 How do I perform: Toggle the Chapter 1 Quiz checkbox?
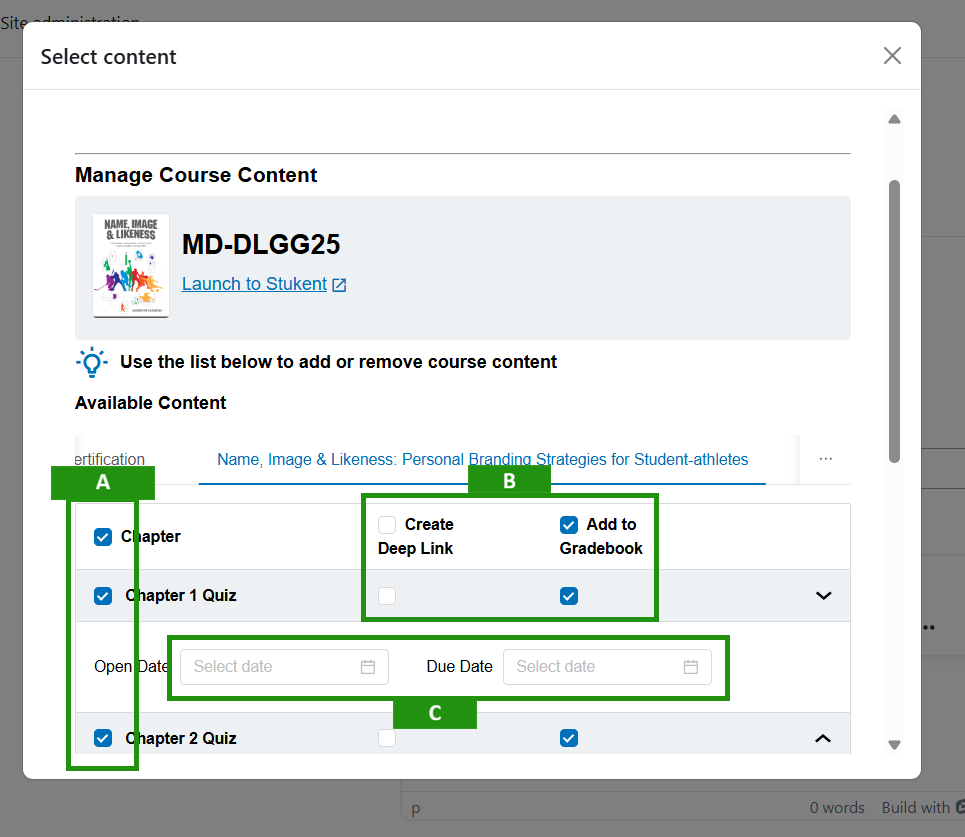click(x=102, y=596)
